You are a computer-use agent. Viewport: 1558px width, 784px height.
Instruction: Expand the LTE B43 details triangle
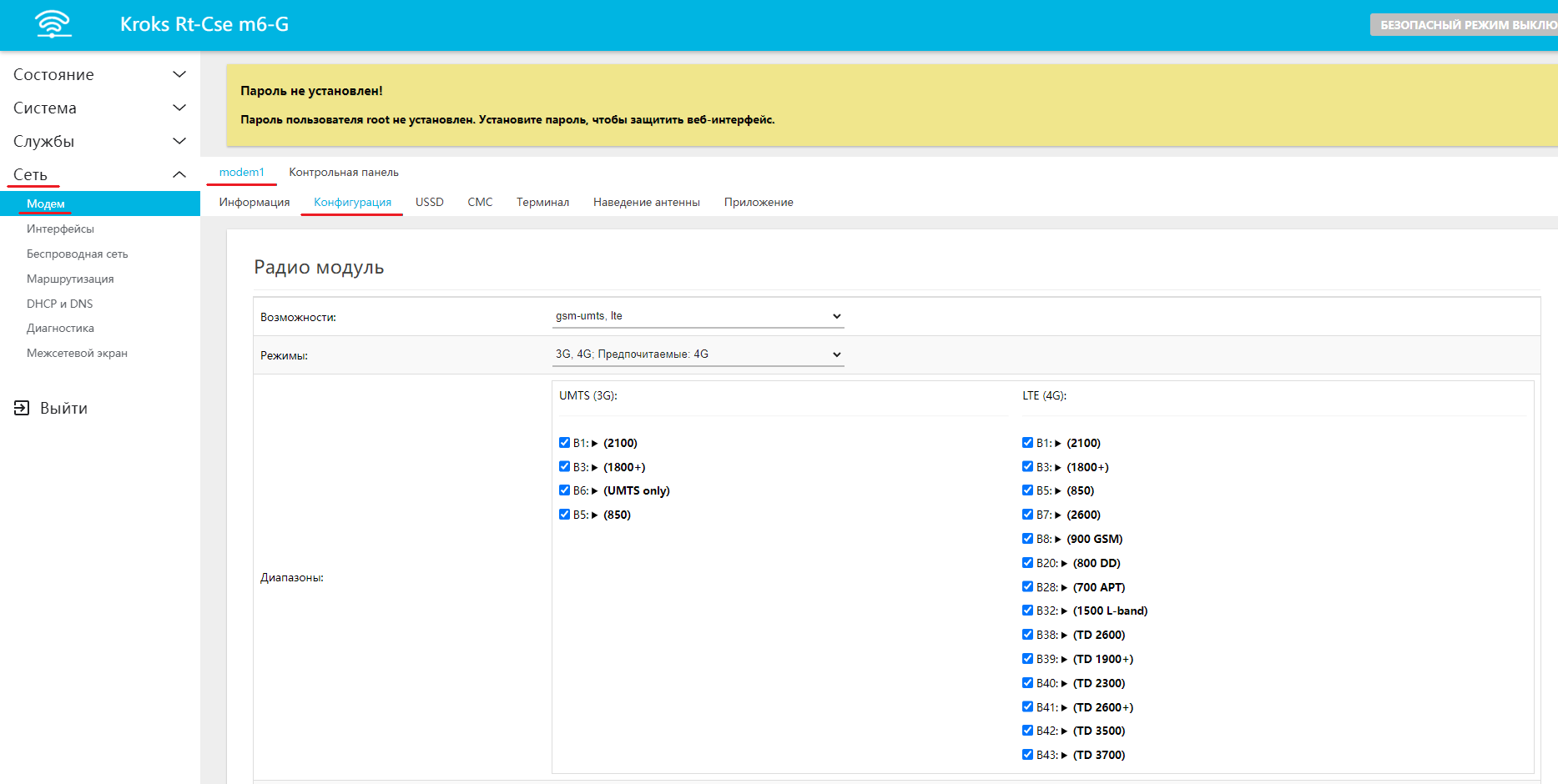point(1064,756)
